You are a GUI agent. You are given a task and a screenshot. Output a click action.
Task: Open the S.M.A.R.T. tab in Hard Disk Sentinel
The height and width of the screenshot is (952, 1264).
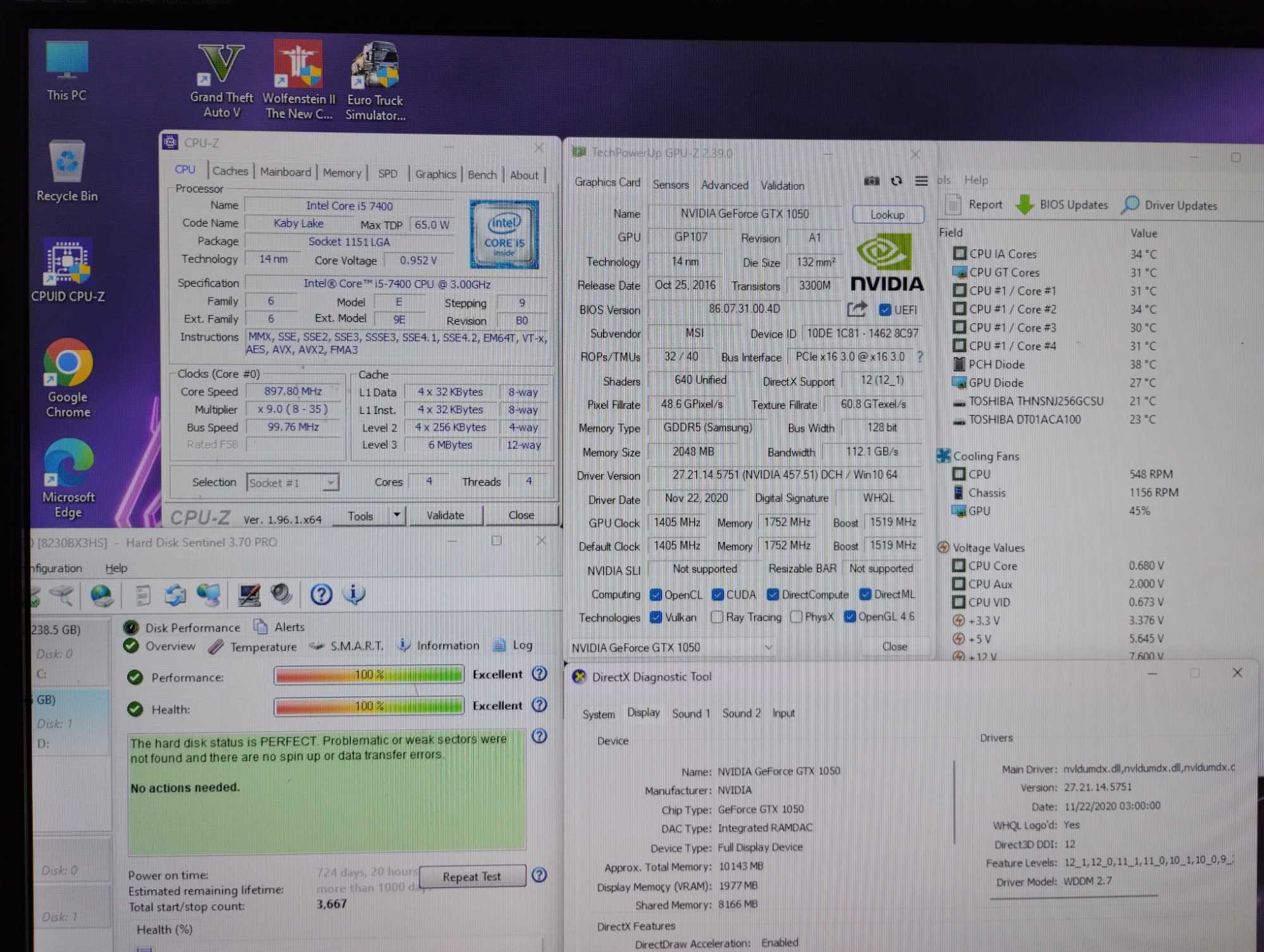[346, 646]
